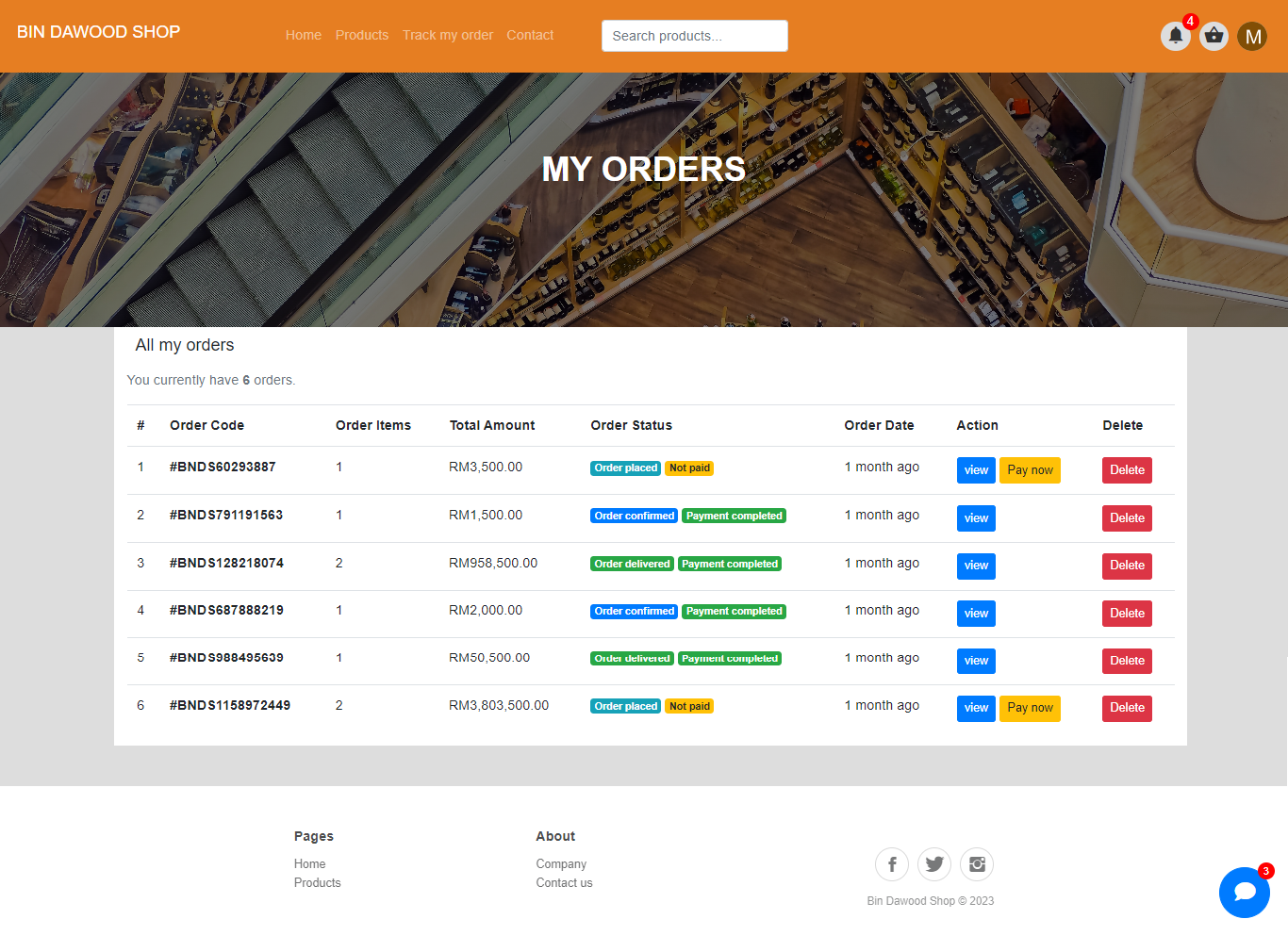1288x952 pixels.
Task: Visit the Instagram social icon
Action: coord(977,864)
